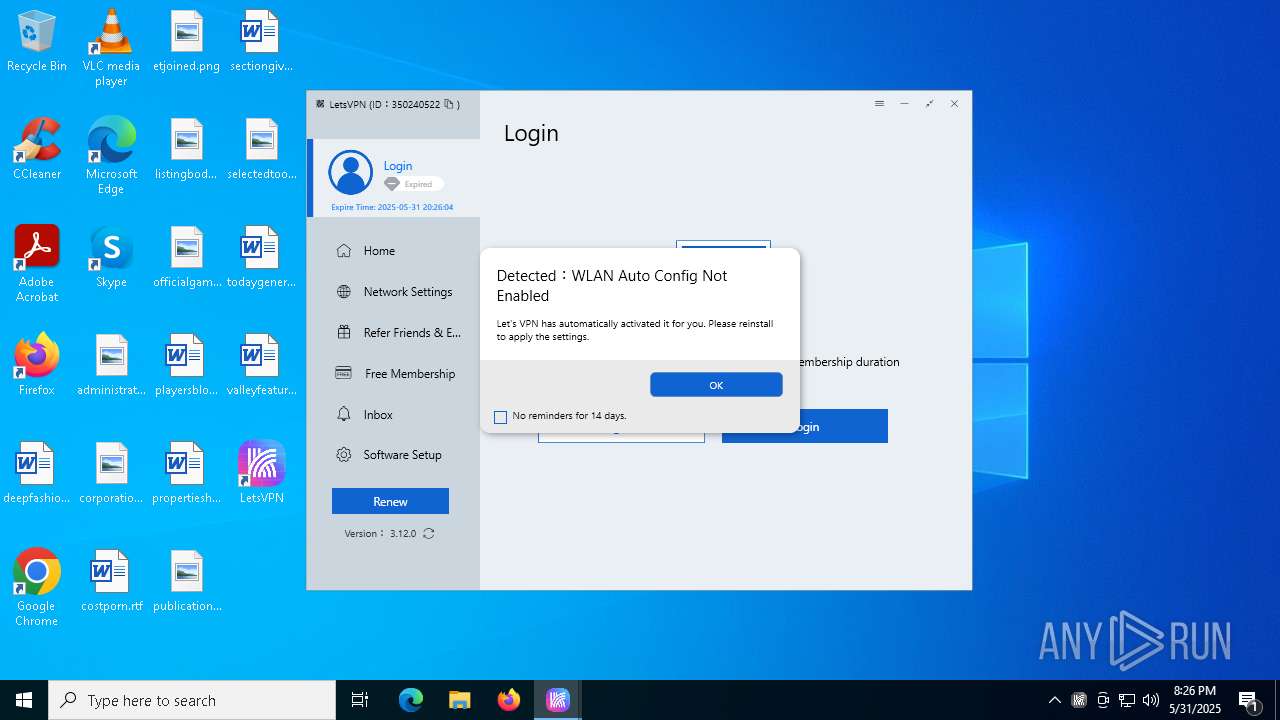This screenshot has height=720, width=1280.
Task: Open sectiongiv... Word document on desktop
Action: [261, 41]
